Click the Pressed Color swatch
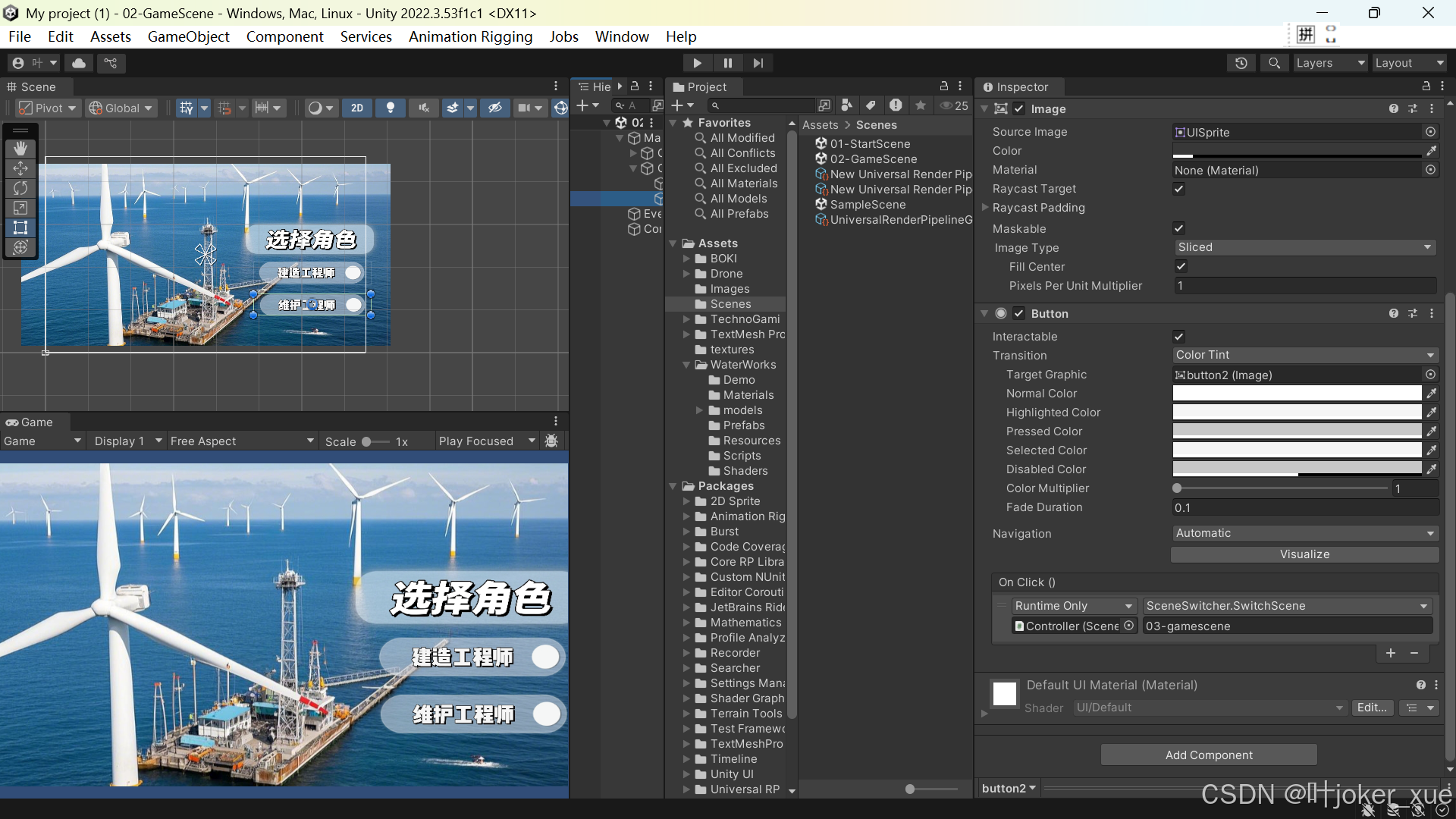The image size is (1456, 819). coord(1297,431)
